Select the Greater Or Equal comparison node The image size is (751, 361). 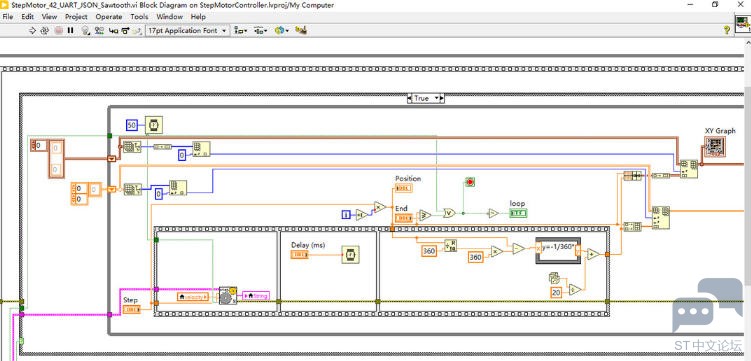[425, 215]
